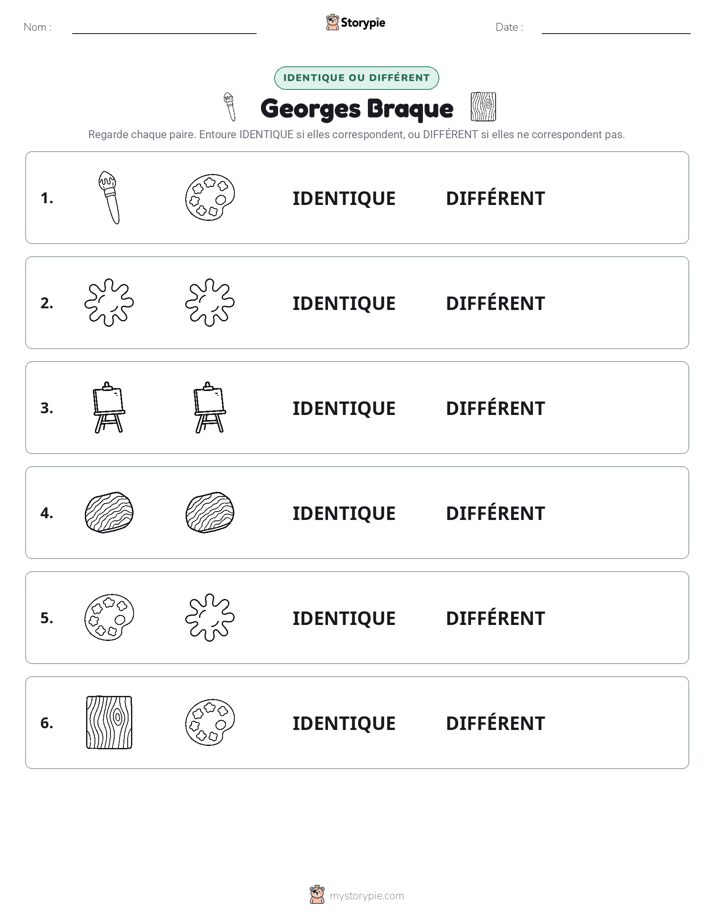Choose IDENTIQUE for pair number 3
This screenshot has height=924, width=714.
coord(344,408)
